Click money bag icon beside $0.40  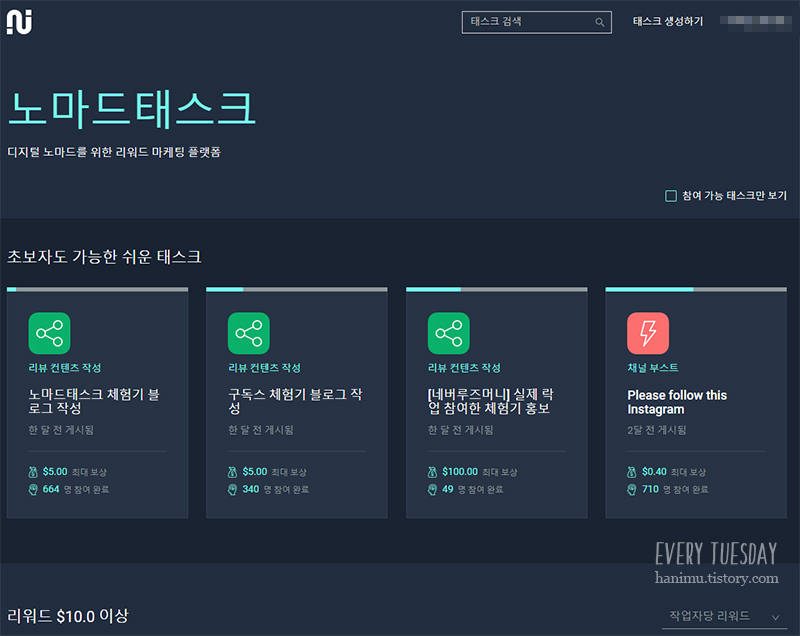click(632, 472)
